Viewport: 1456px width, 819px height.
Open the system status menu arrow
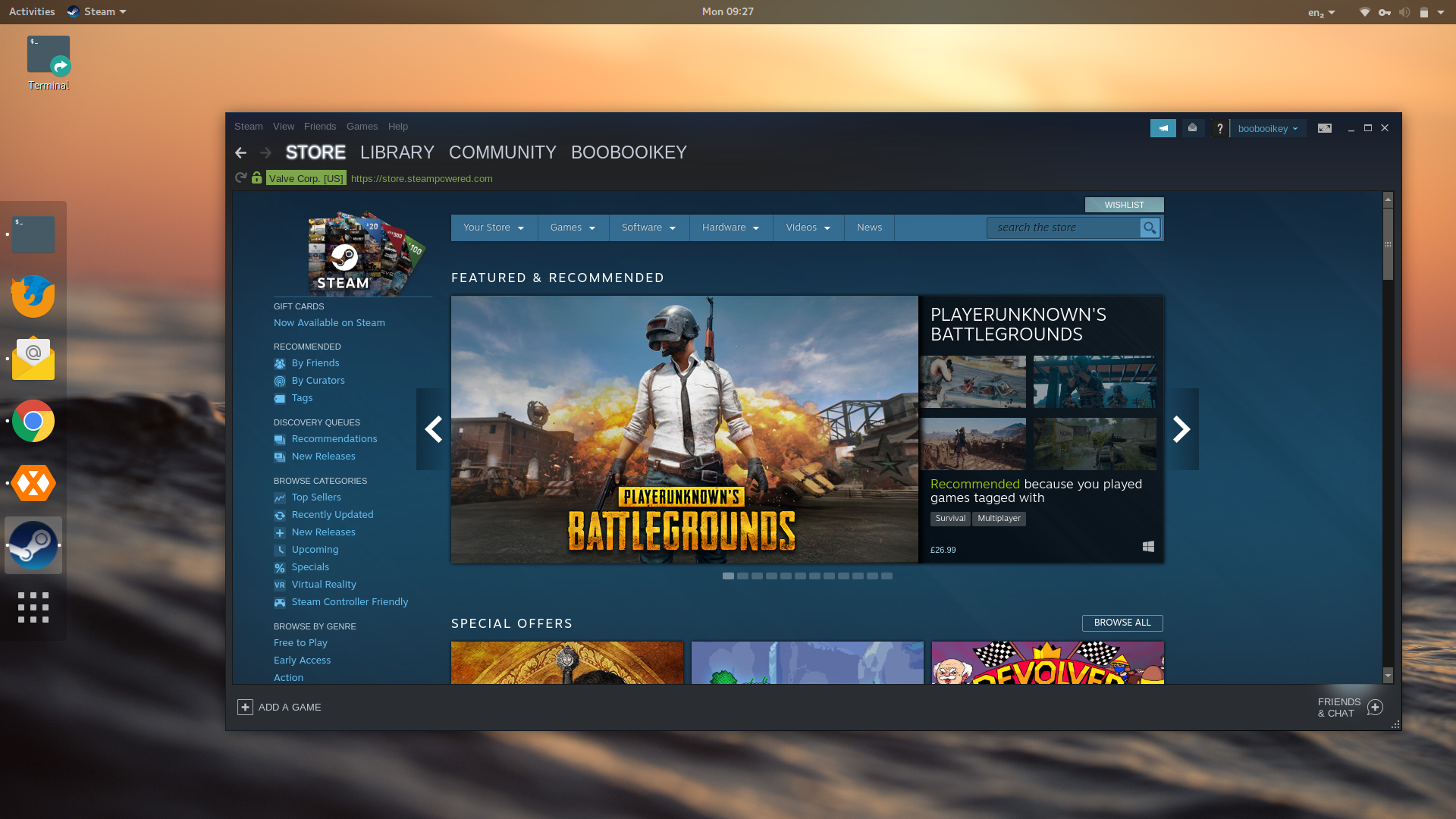[x=1441, y=12]
